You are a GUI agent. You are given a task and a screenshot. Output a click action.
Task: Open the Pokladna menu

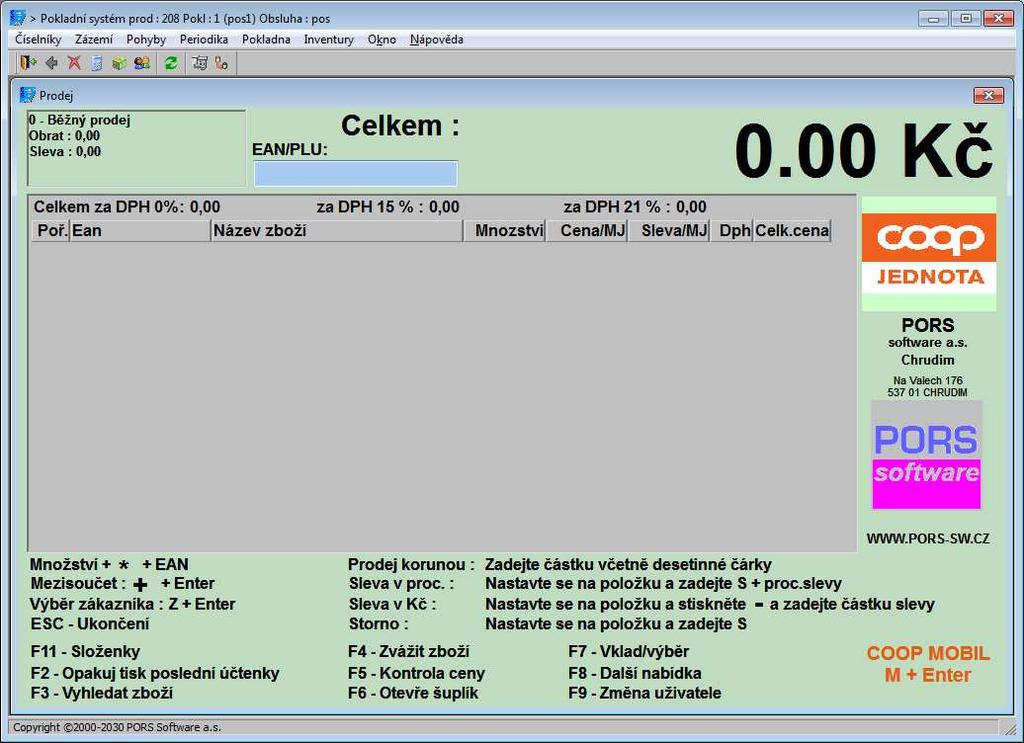(266, 39)
